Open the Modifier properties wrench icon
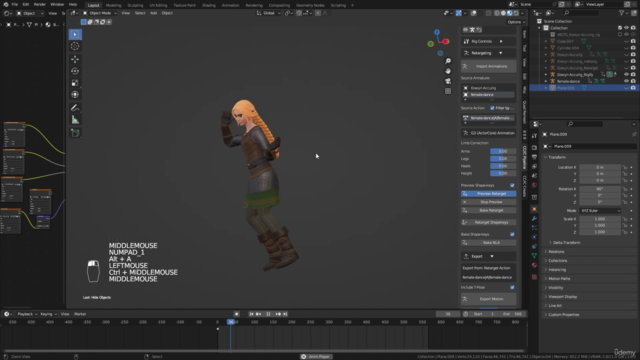The image size is (640, 360). 534,218
